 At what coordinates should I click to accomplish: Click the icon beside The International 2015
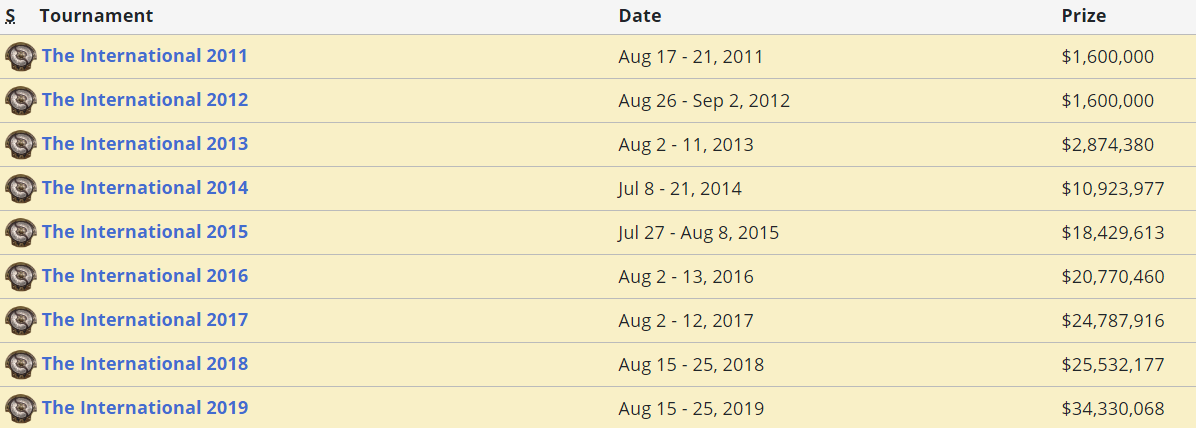[21, 232]
